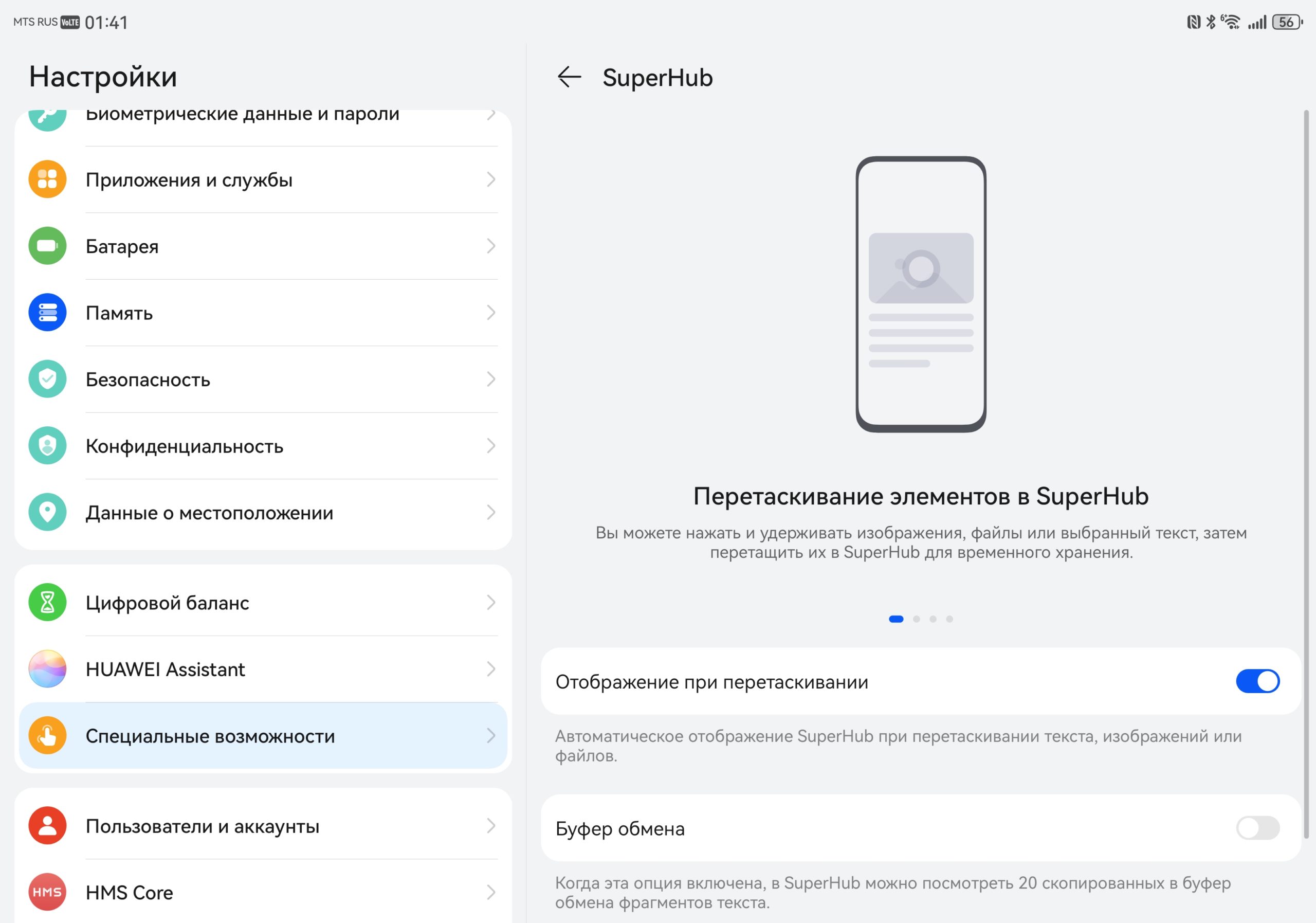The image size is (1316, 923).
Task: Open Конфиденциальность settings item
Action: [x=263, y=445]
